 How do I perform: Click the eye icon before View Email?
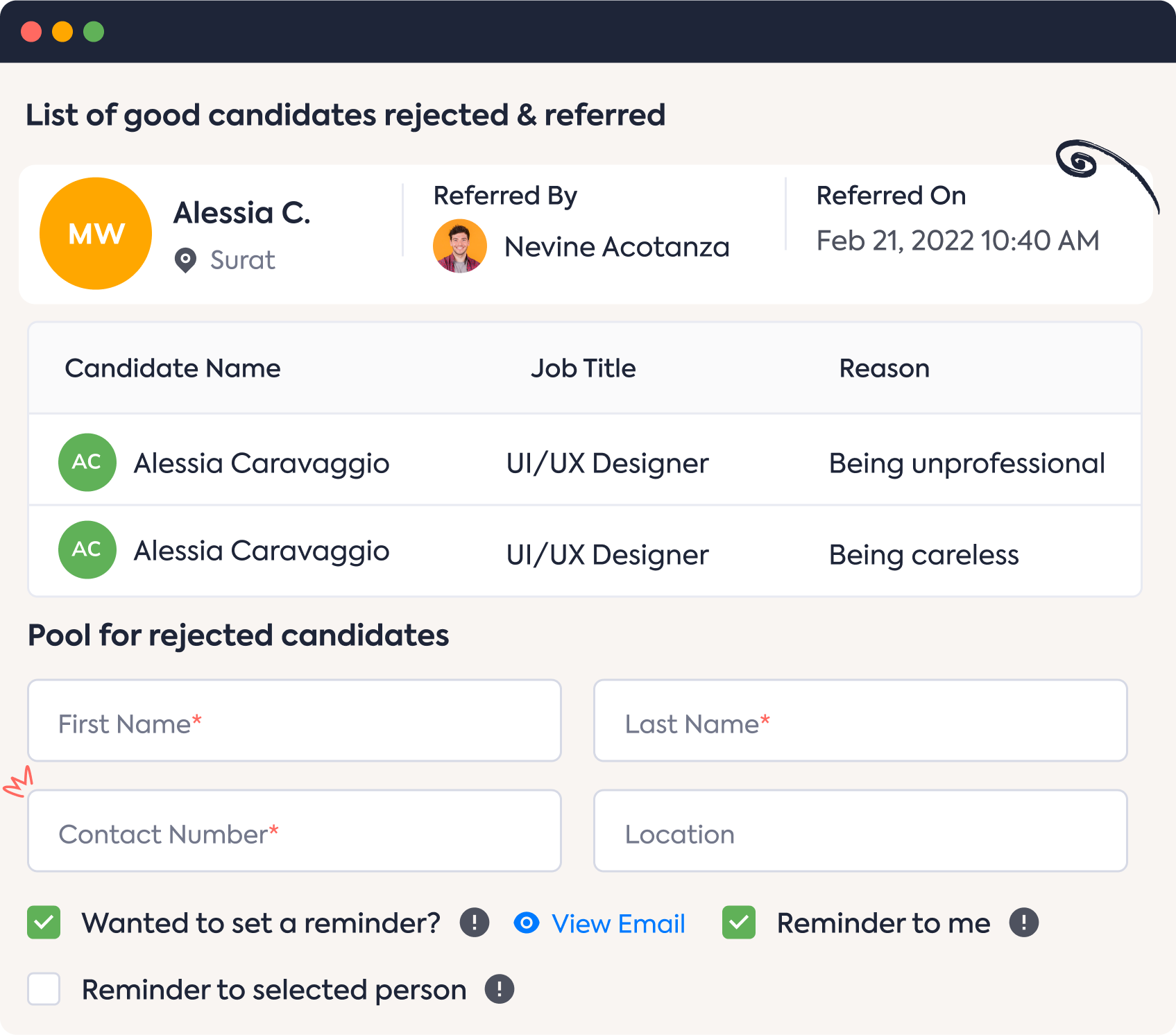click(527, 923)
